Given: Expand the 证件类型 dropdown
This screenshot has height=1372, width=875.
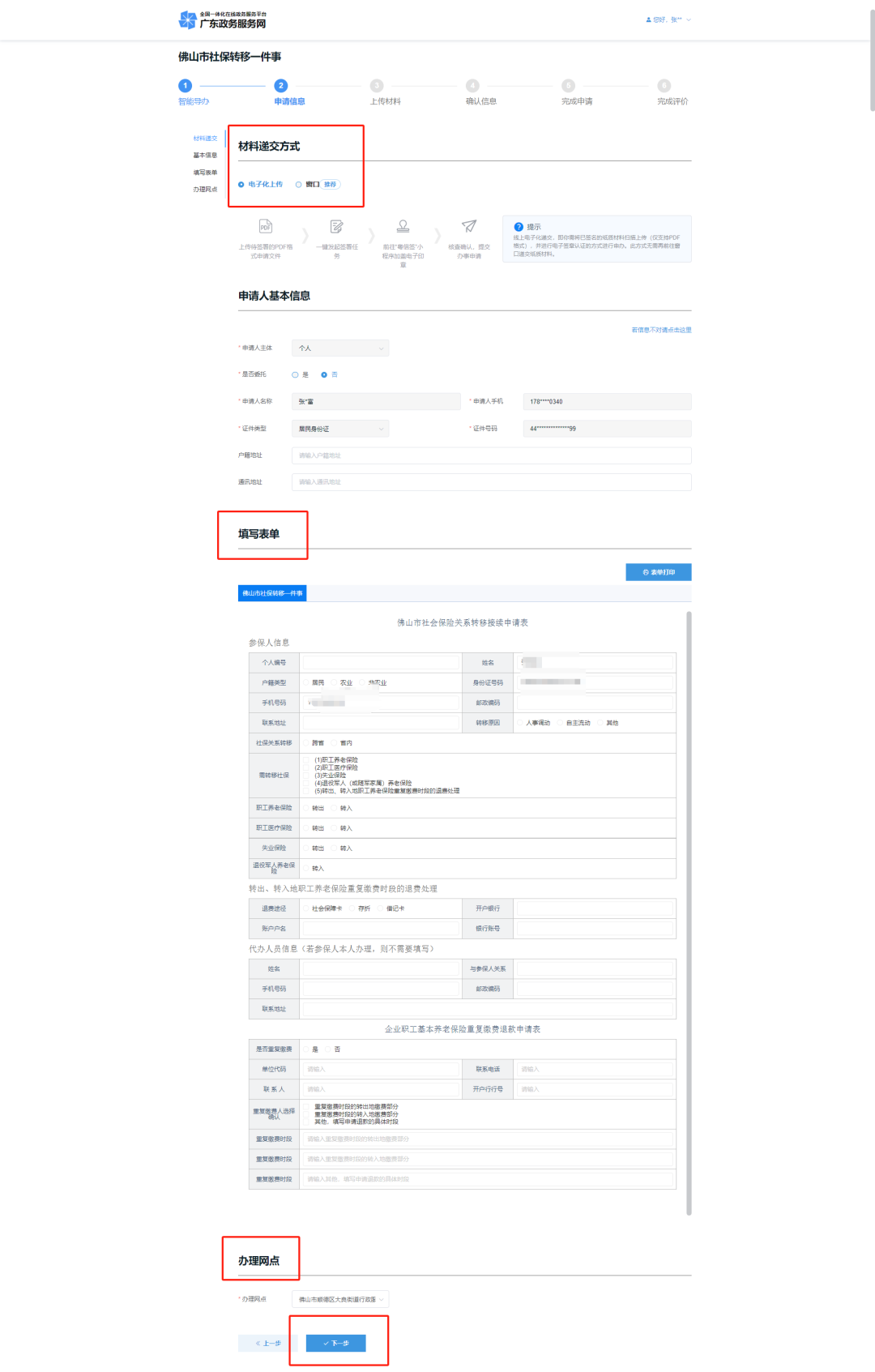Looking at the screenshot, I should tap(340, 429).
